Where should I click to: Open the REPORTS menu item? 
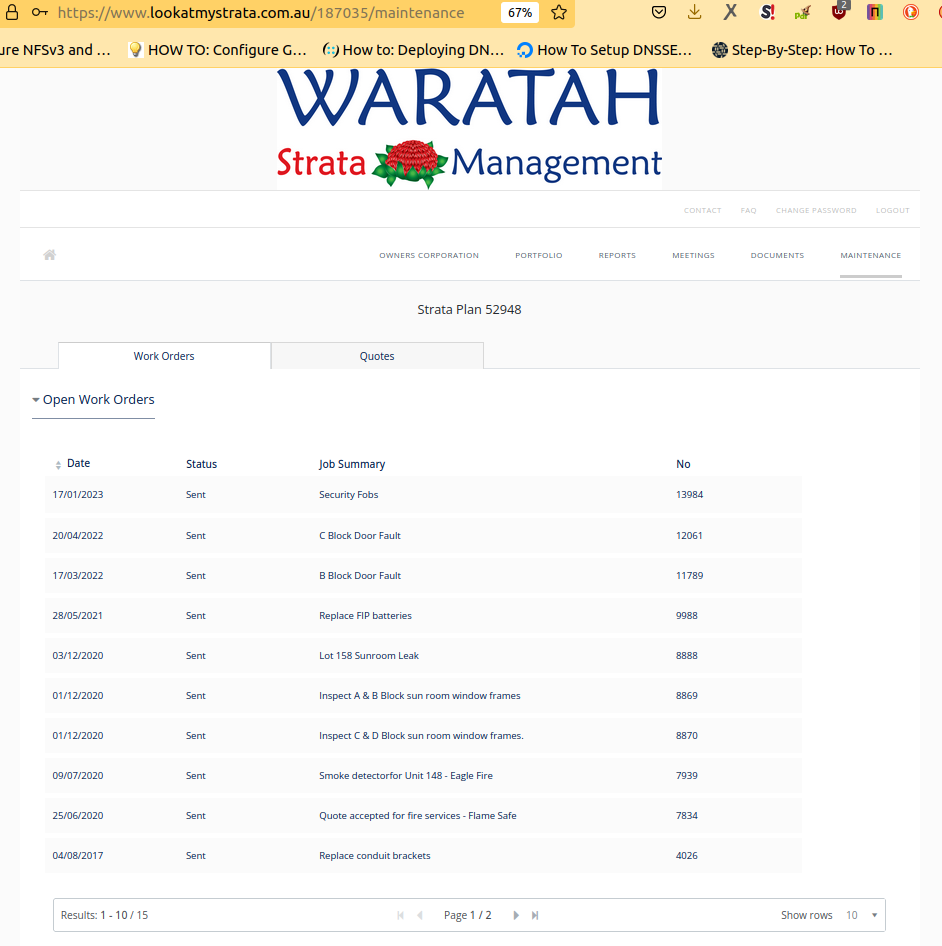[x=617, y=255]
